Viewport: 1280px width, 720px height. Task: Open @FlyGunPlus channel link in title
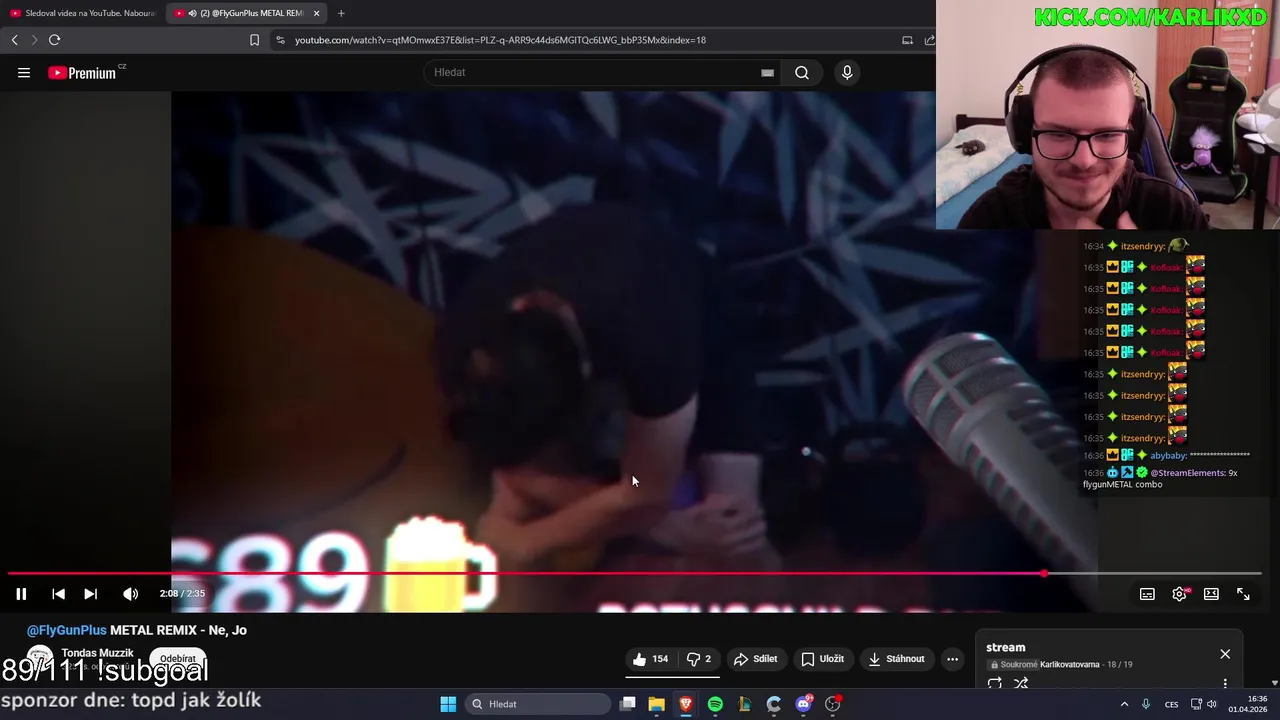pyautogui.click(x=66, y=630)
